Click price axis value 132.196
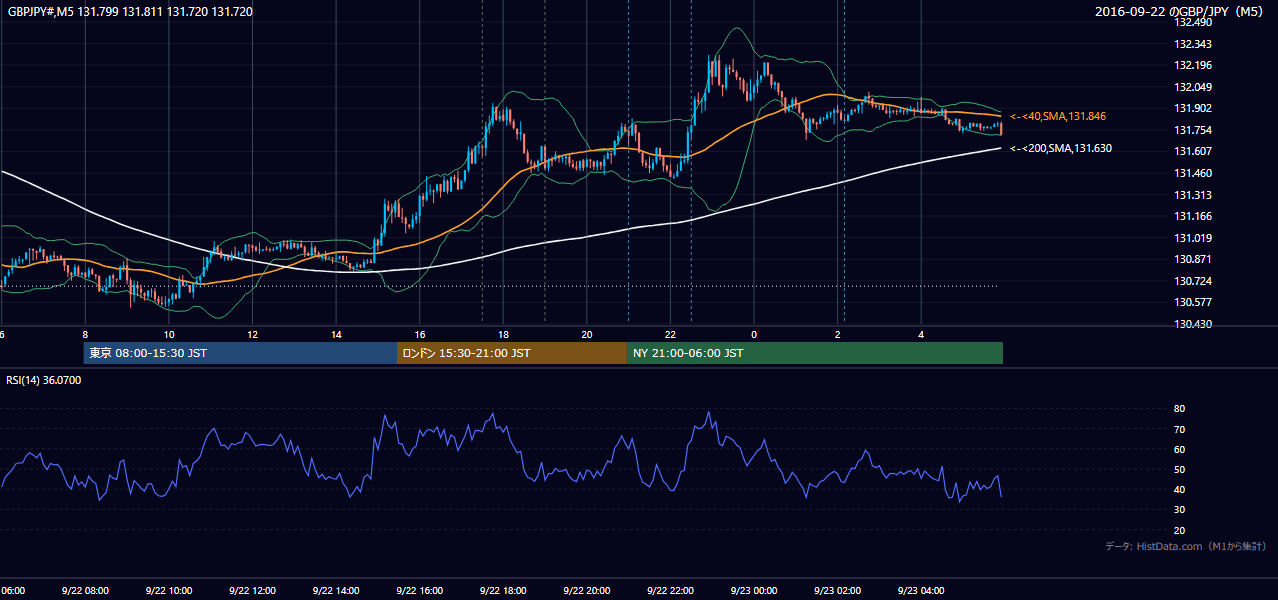 pyautogui.click(x=1193, y=66)
